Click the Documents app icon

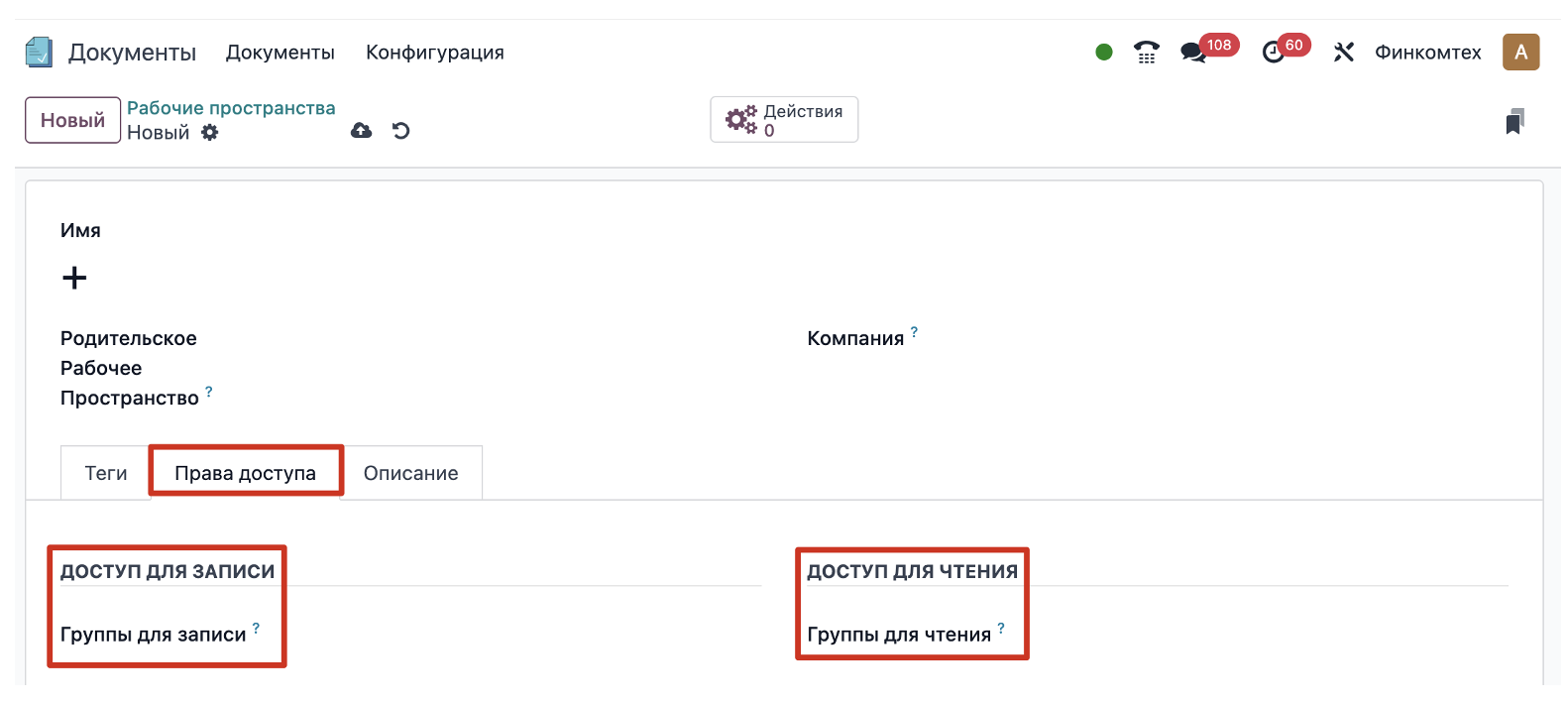[x=39, y=52]
